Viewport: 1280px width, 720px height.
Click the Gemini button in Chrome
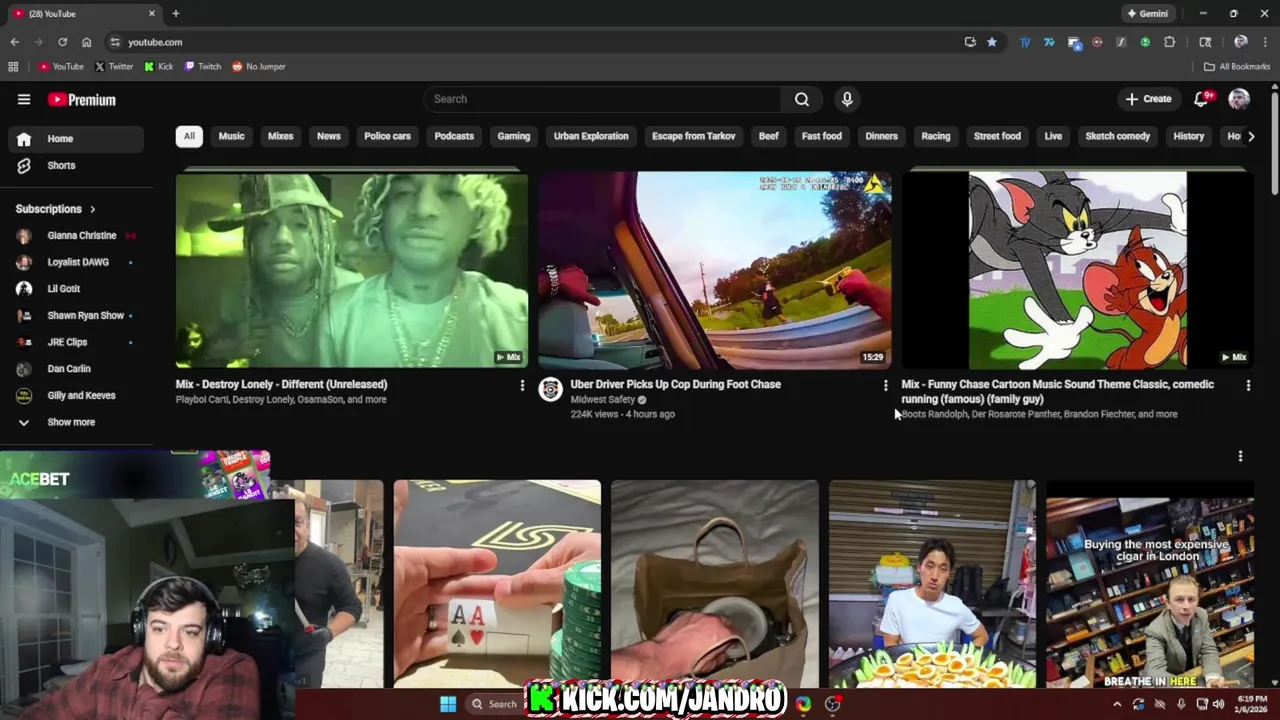pos(1147,14)
